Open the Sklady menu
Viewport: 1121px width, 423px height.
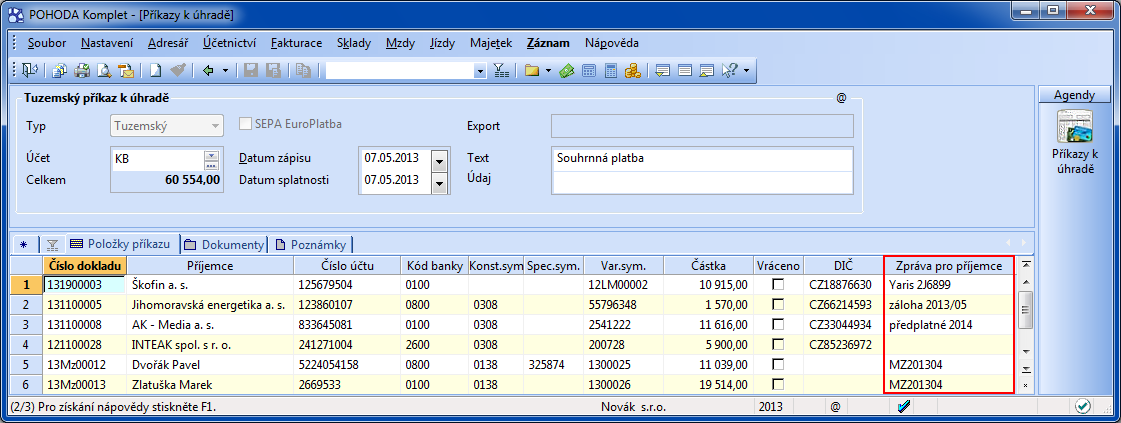pyautogui.click(x=354, y=43)
